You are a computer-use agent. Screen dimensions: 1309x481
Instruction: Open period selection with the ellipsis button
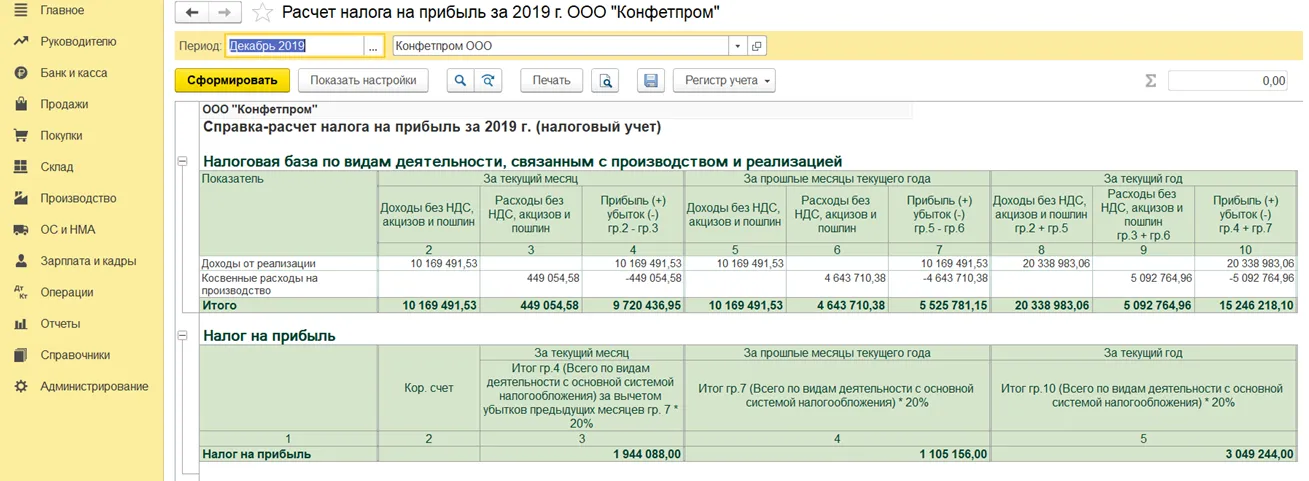coord(374,46)
